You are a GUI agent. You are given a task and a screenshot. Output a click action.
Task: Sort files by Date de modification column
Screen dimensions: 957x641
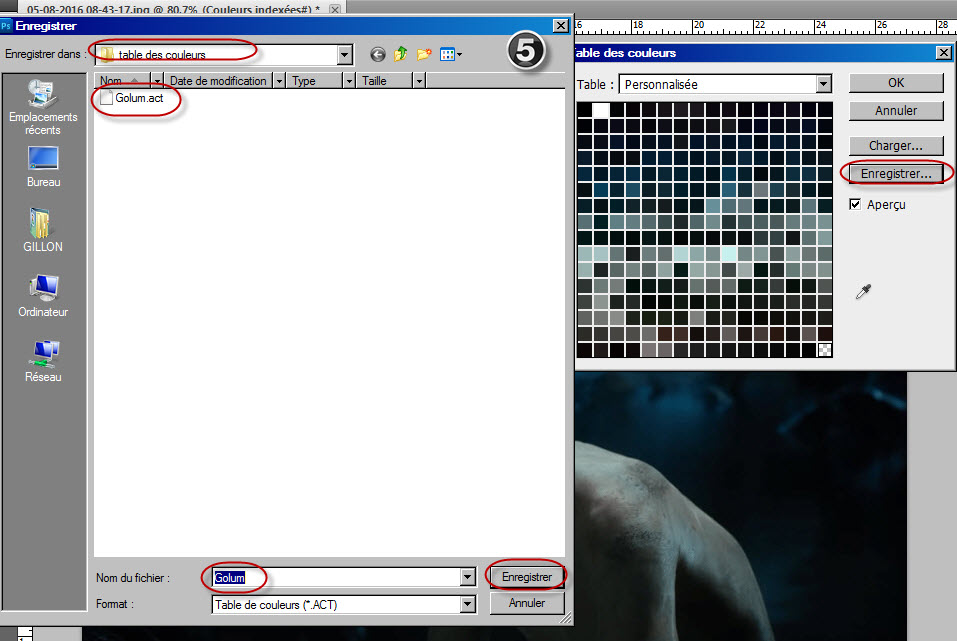[x=217, y=81]
